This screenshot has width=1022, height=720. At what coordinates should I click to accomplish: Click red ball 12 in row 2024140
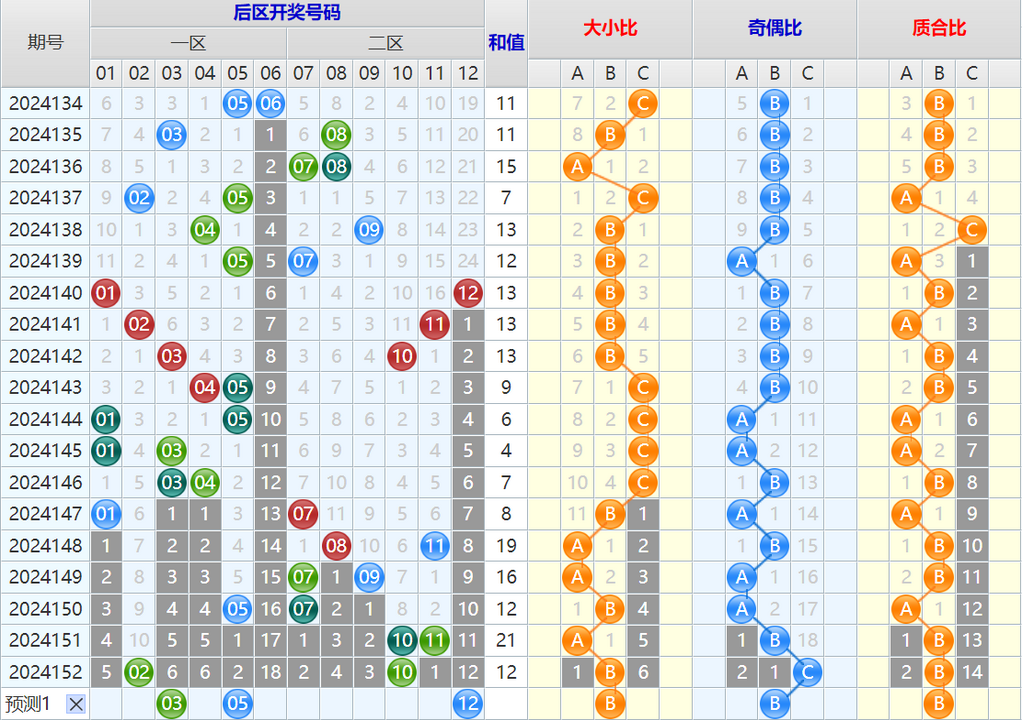(x=468, y=293)
